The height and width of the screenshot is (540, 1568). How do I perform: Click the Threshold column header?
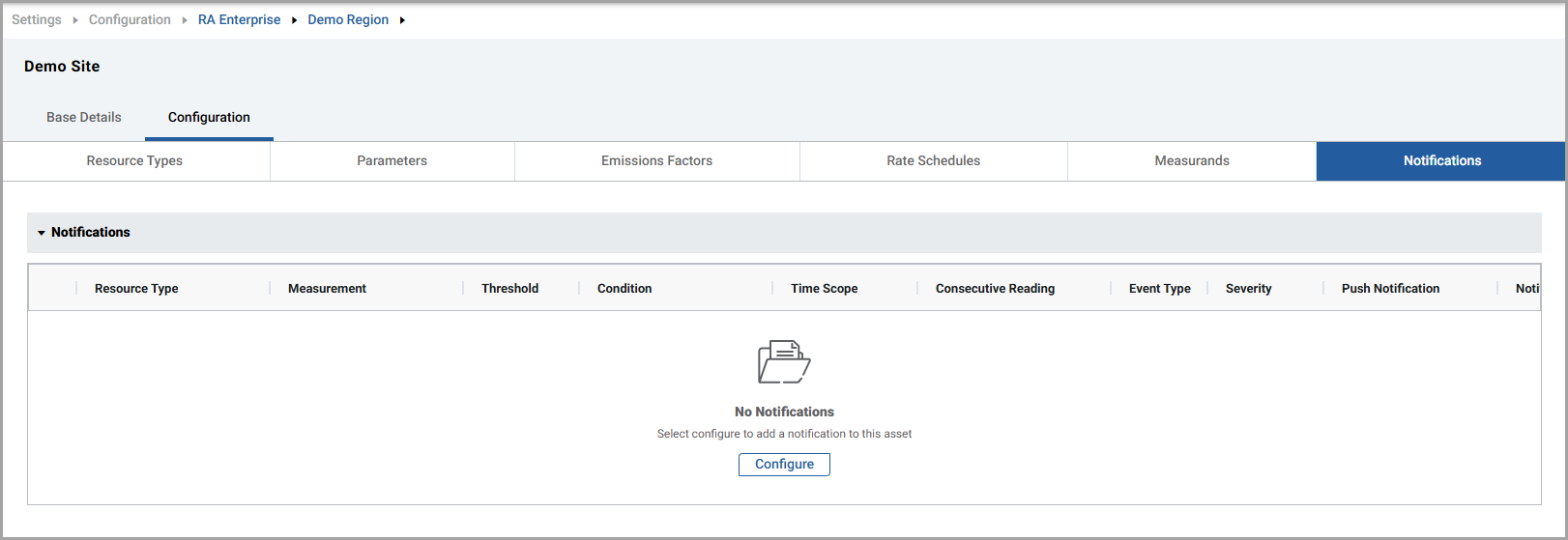tap(509, 289)
